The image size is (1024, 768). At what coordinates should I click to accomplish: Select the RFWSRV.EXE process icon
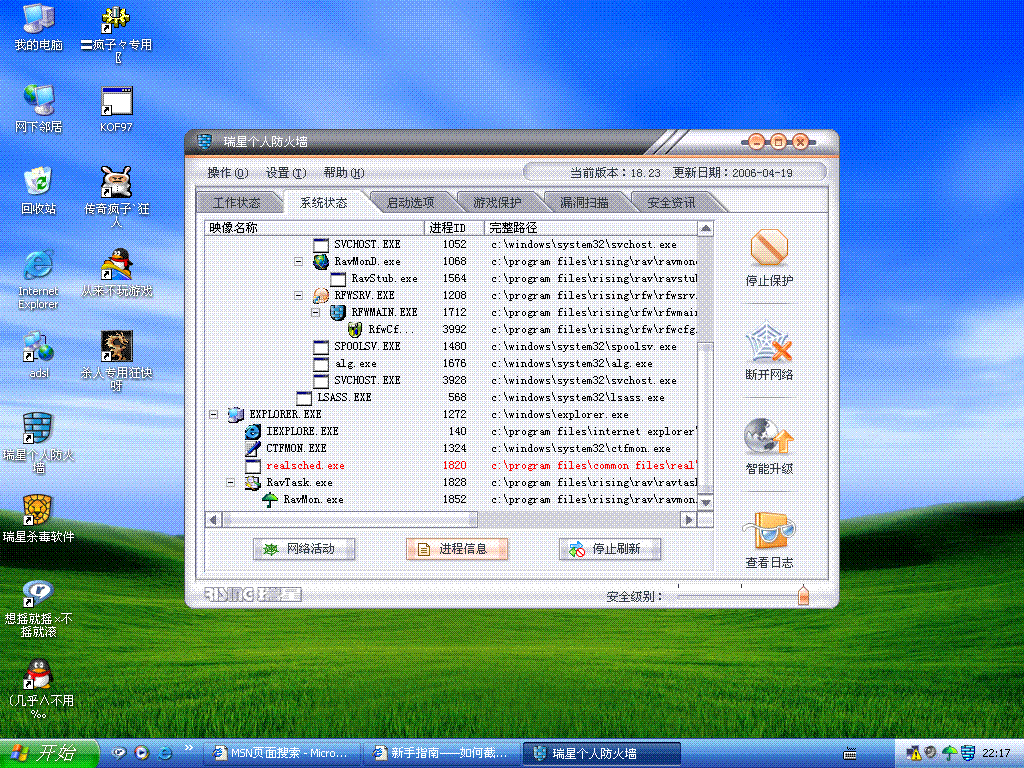321,295
